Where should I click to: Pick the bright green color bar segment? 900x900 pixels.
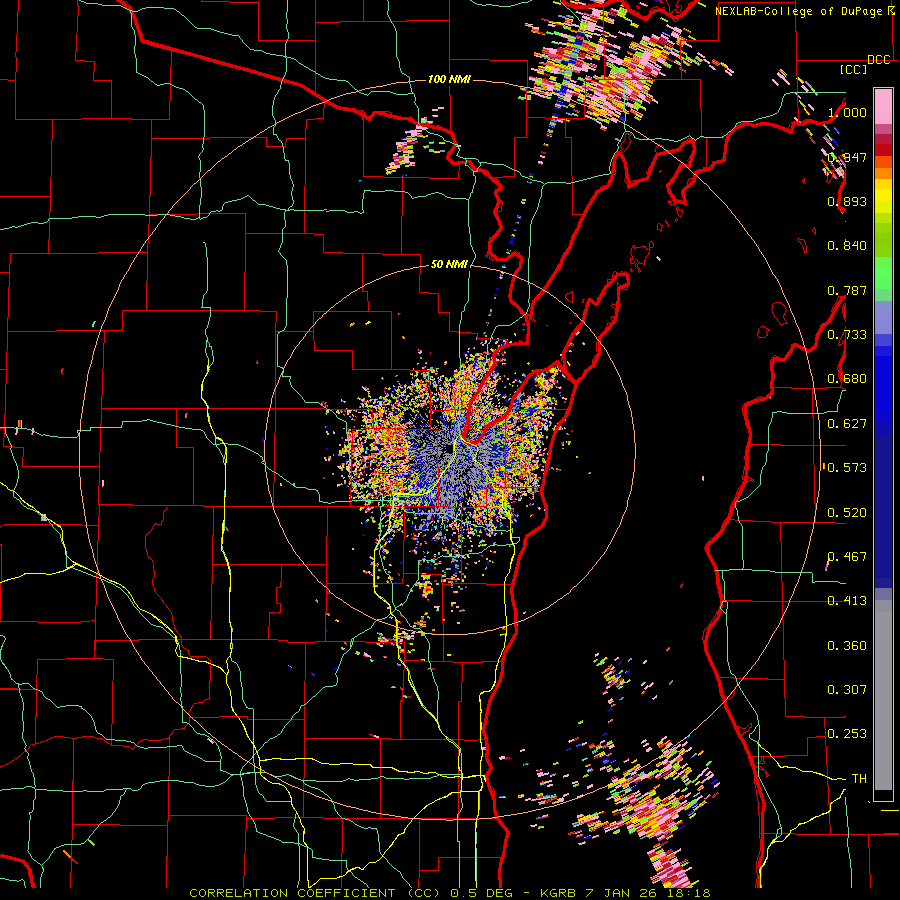[x=883, y=273]
